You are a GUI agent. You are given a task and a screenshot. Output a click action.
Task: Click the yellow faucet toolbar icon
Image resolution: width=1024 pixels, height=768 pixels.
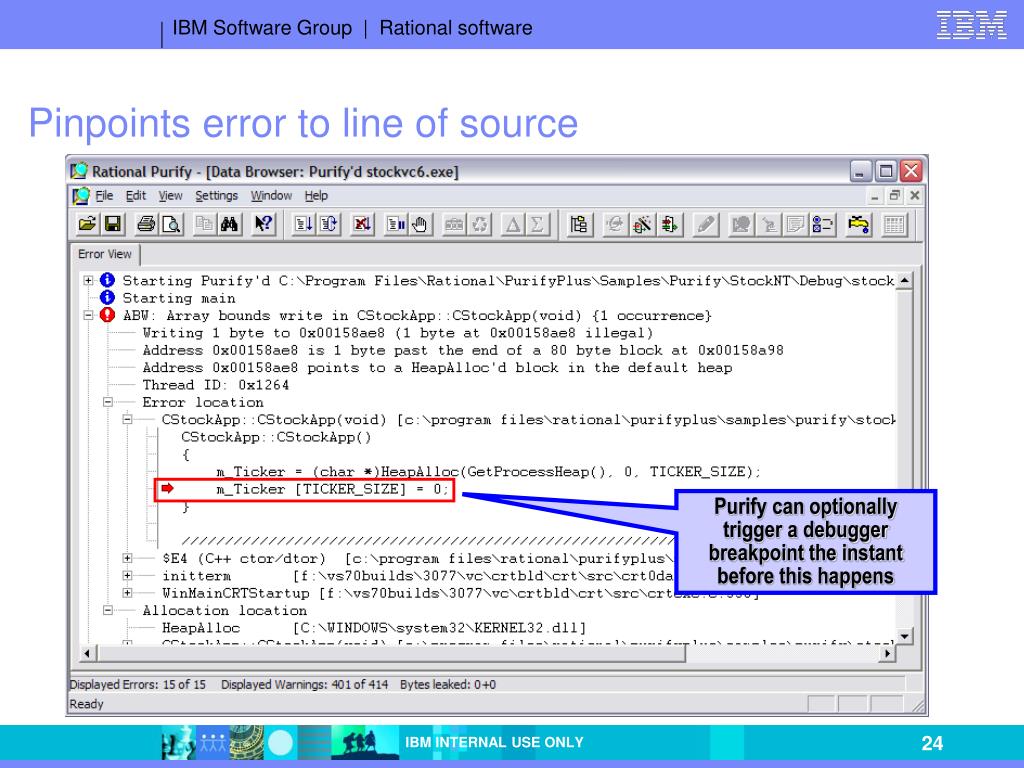pyautogui.click(x=858, y=225)
